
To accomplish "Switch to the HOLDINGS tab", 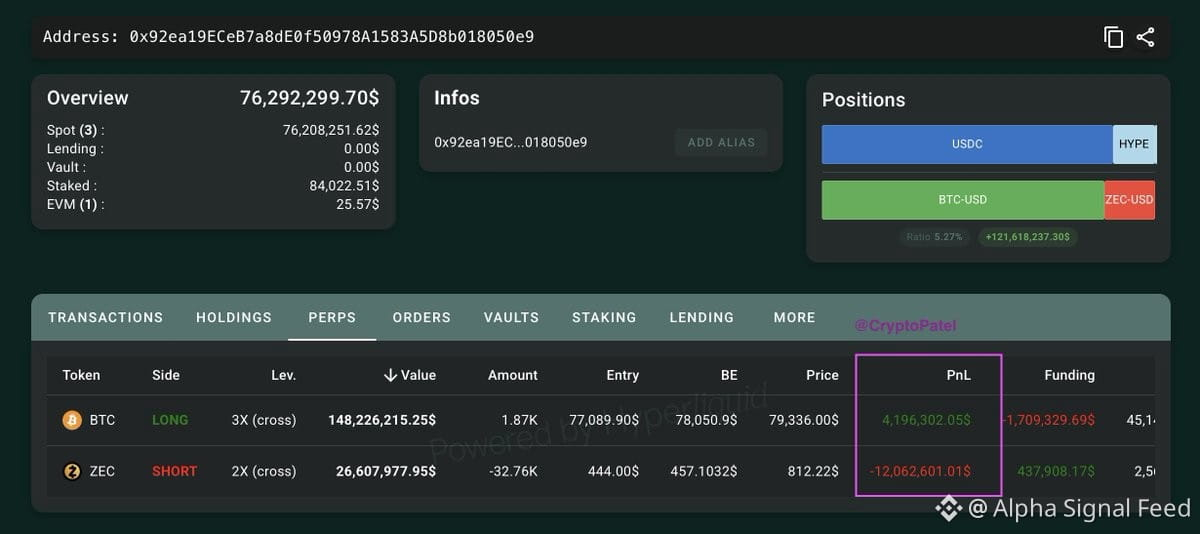I will 234,317.
